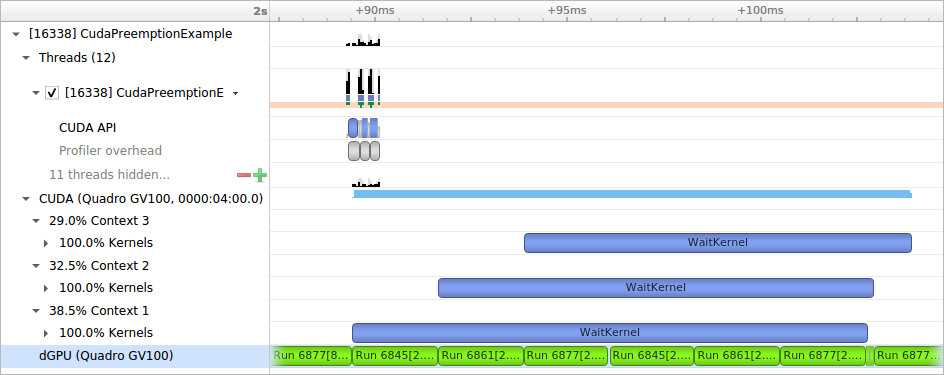Uncheck the [16338] CudaPreemptionE thread checkbox
This screenshot has height=375, width=944.
coord(52,93)
